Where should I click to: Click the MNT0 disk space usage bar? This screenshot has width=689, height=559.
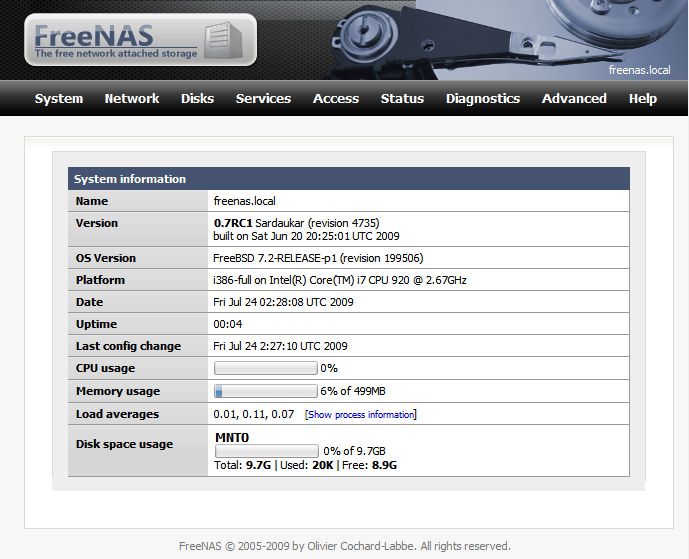[266, 451]
